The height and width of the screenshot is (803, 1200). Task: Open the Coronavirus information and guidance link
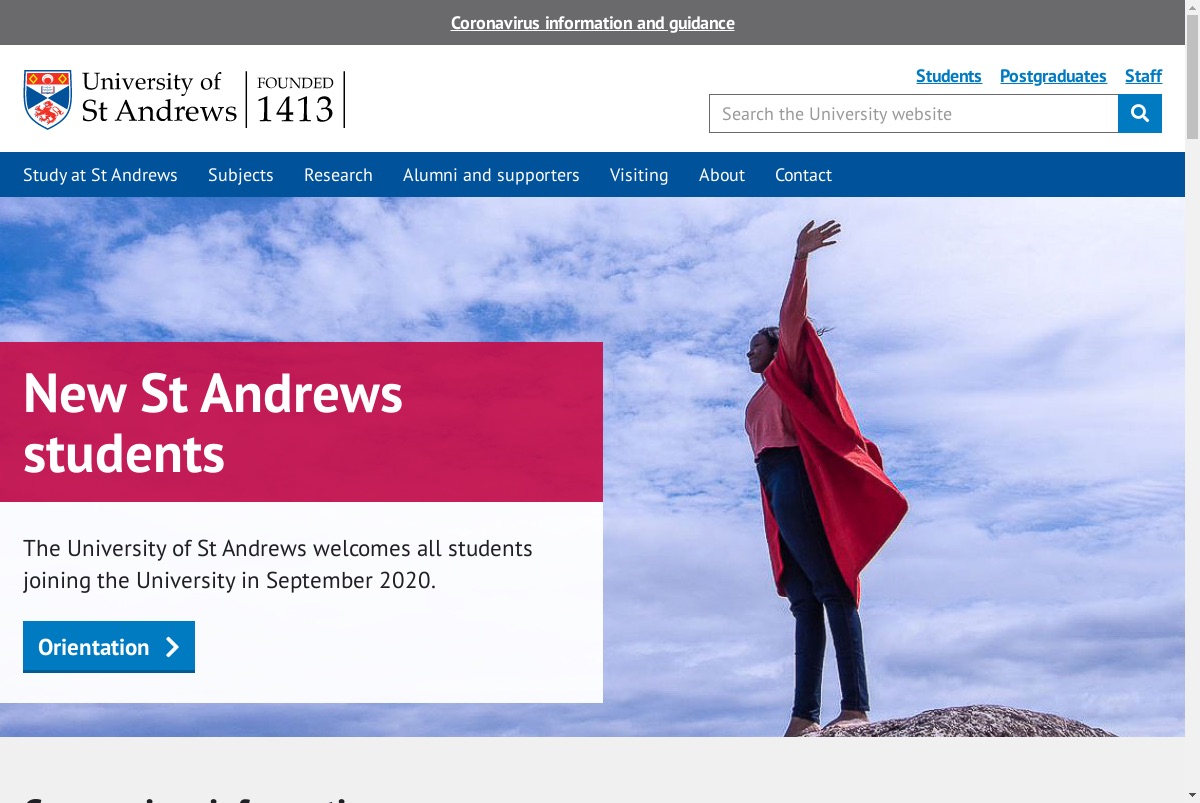593,23
